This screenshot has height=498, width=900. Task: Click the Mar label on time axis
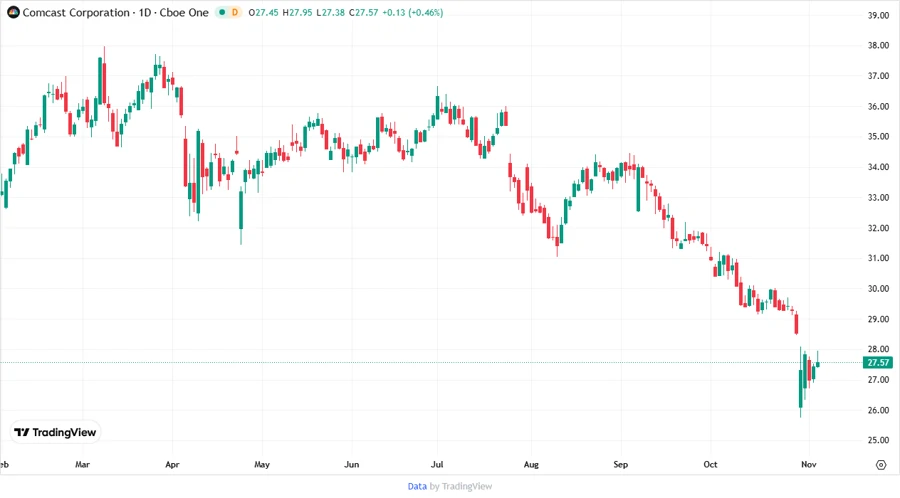[x=82, y=464]
